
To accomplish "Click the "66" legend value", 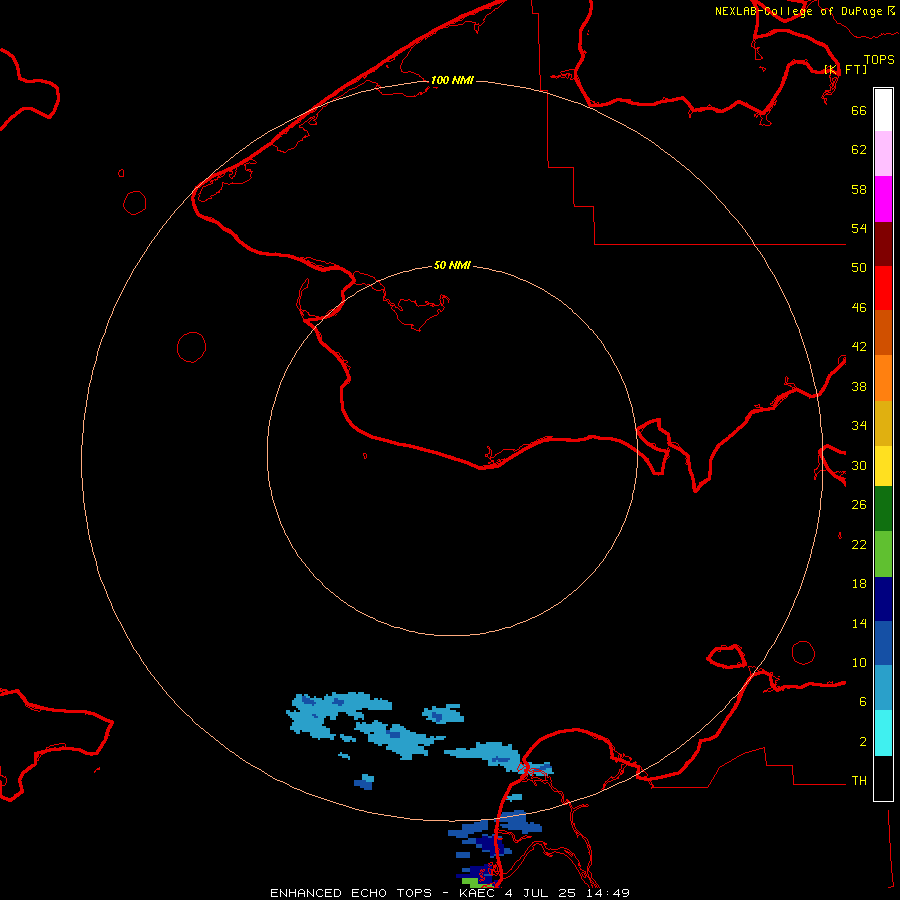I will pyautogui.click(x=859, y=110).
